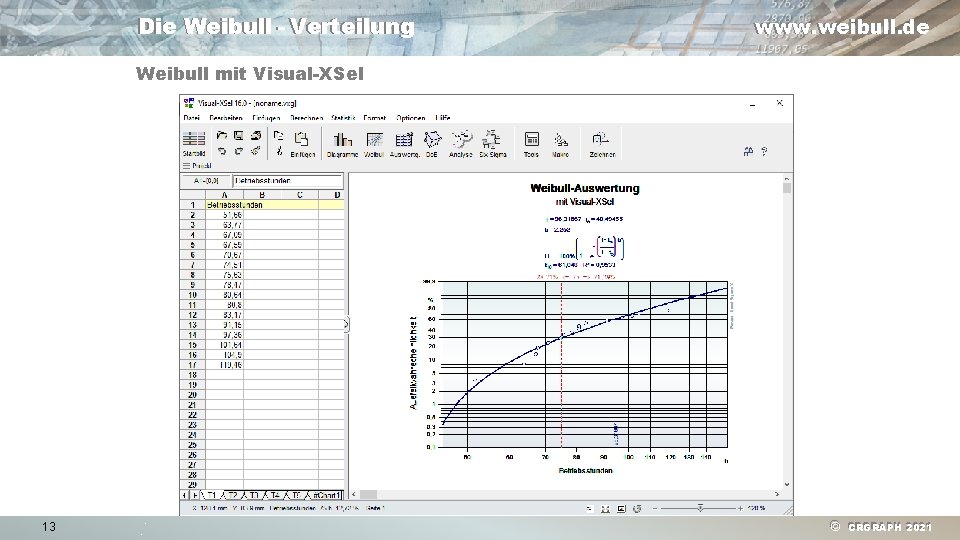This screenshot has height=540, width=960.
Task: Open the Weibull analysis tool
Action: [x=374, y=144]
